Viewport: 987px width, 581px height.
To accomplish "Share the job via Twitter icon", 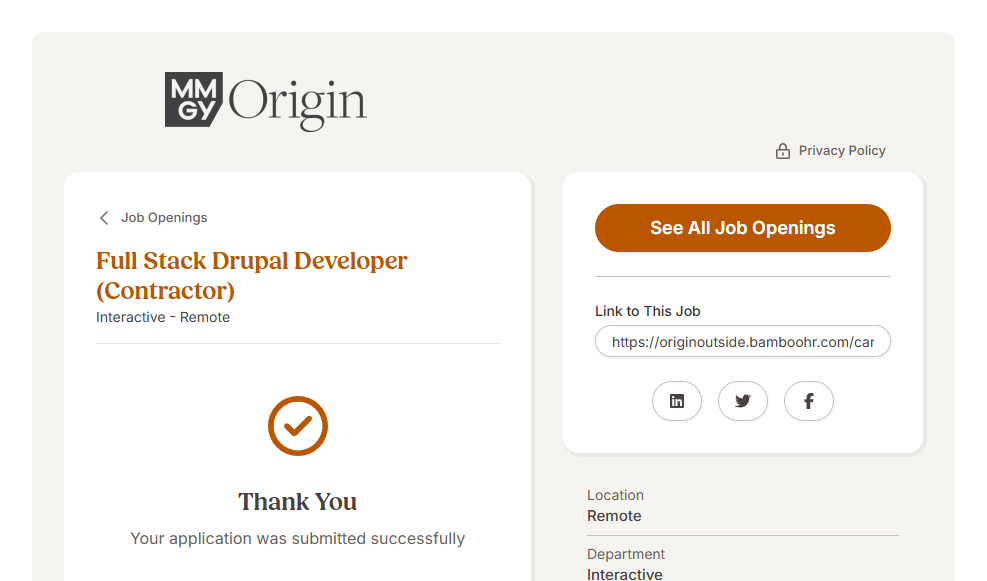I will 743,401.
